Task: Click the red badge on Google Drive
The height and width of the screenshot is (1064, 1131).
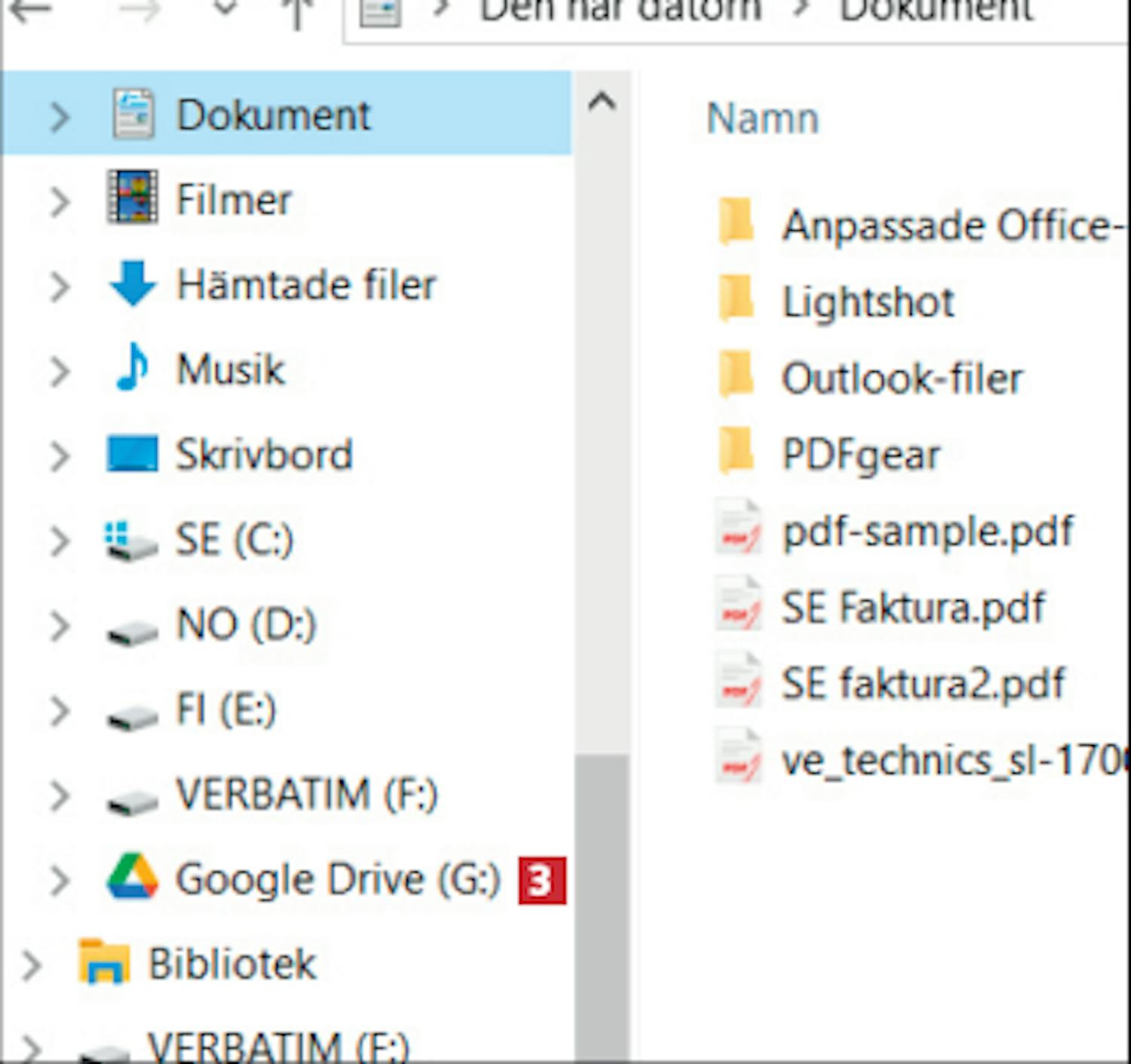Action: 541,879
